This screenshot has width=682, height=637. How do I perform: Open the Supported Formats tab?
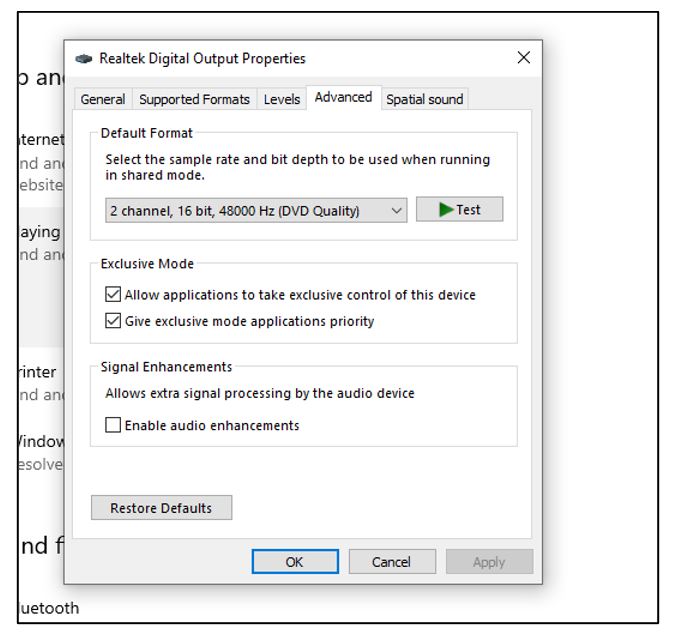[194, 99]
